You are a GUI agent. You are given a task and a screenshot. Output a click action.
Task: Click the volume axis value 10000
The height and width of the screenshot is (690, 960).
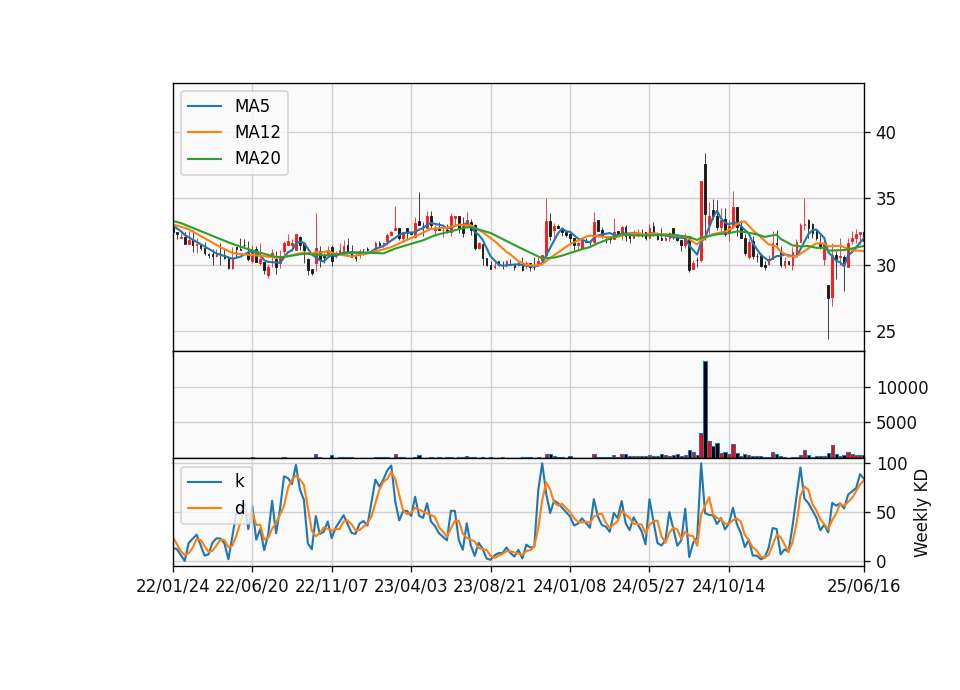point(902,388)
